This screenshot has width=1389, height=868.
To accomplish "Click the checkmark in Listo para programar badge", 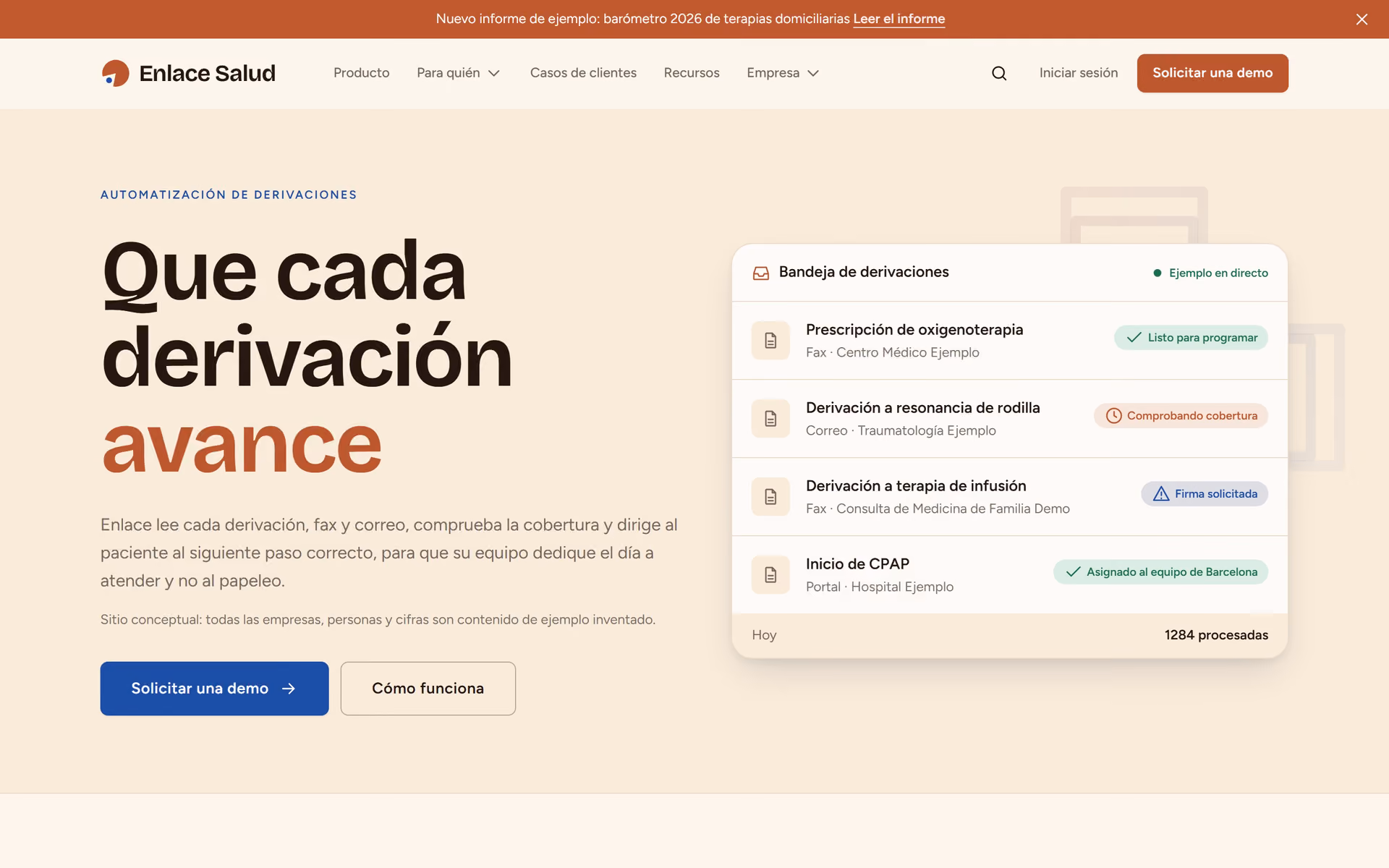I will [x=1134, y=338].
